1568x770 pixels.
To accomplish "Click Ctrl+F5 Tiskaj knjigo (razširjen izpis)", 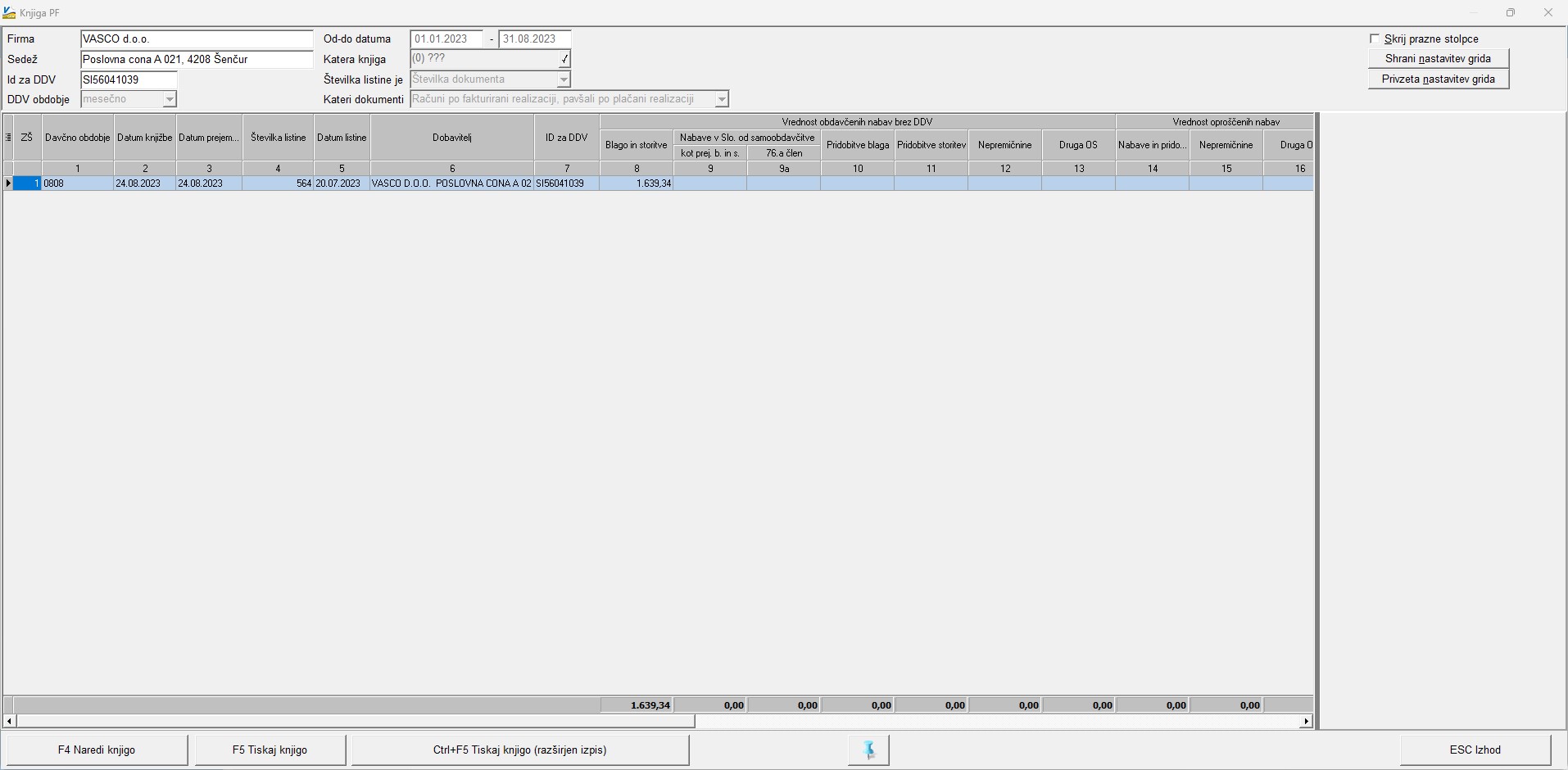I will coord(520,750).
